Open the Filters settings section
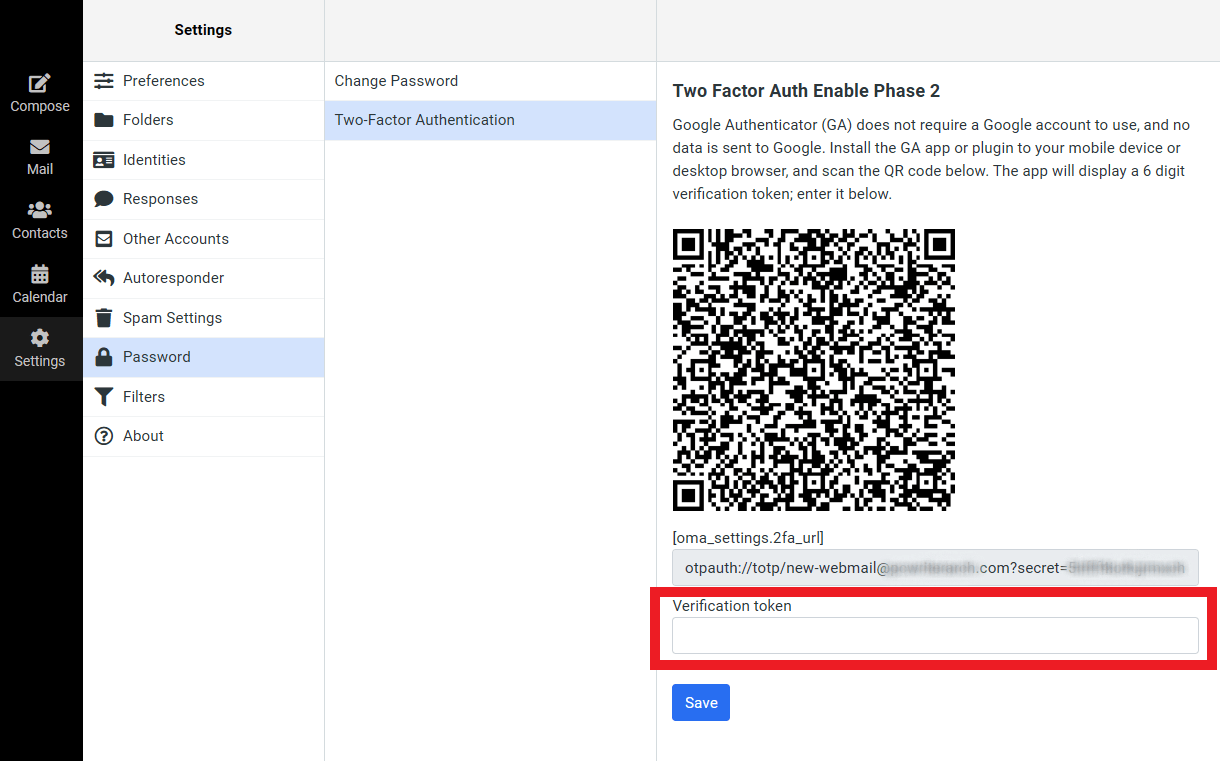Screen dimensions: 1220x761 pyautogui.click(x=204, y=397)
